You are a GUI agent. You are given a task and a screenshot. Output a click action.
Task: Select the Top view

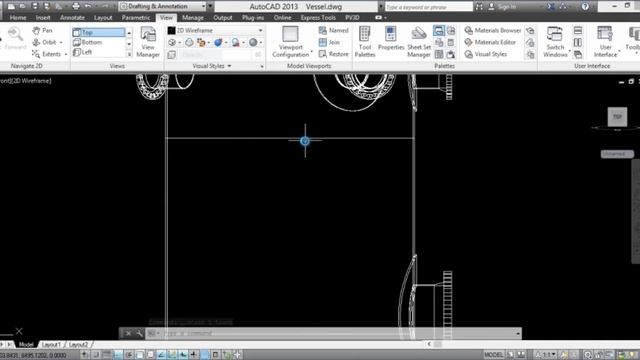(98, 32)
